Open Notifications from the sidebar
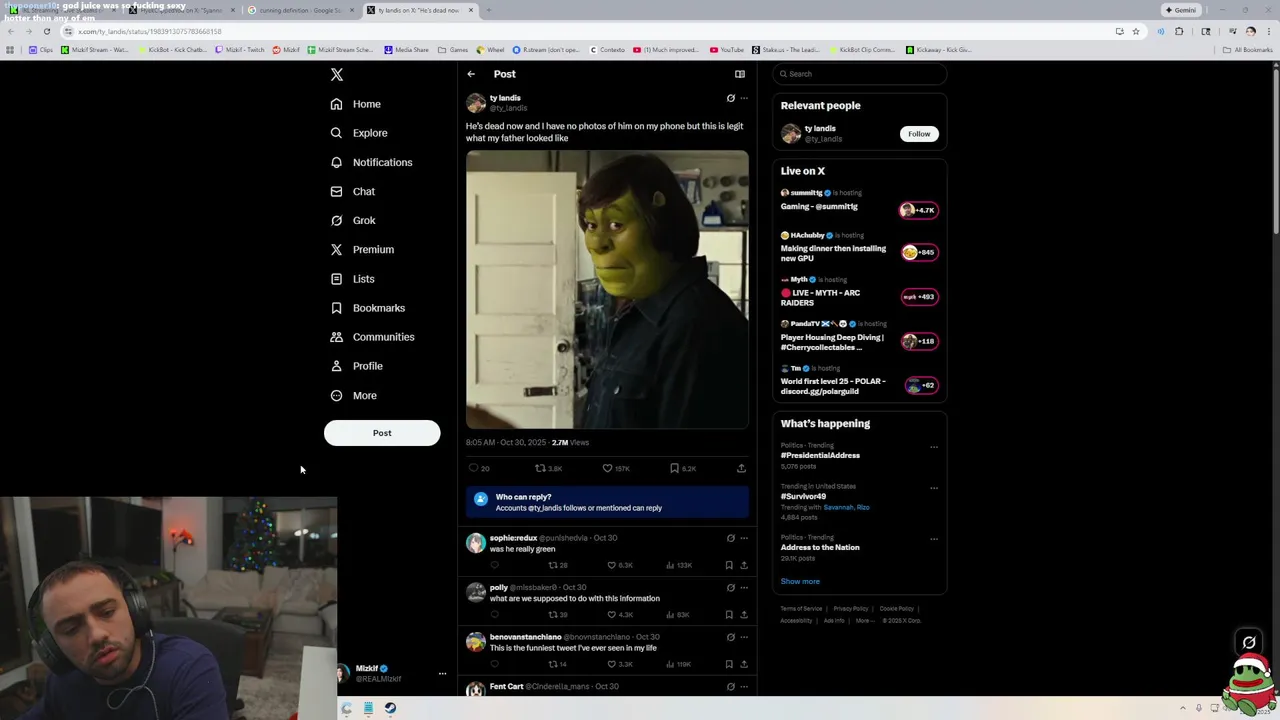The height and width of the screenshot is (720, 1280). pyautogui.click(x=371, y=162)
